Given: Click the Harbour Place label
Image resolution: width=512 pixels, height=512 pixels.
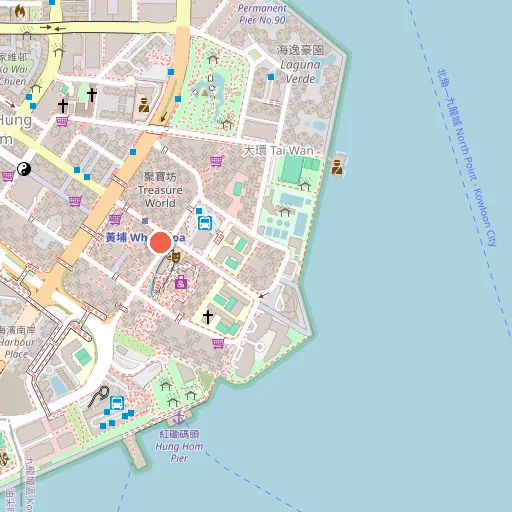Looking at the screenshot, I should [17, 342].
